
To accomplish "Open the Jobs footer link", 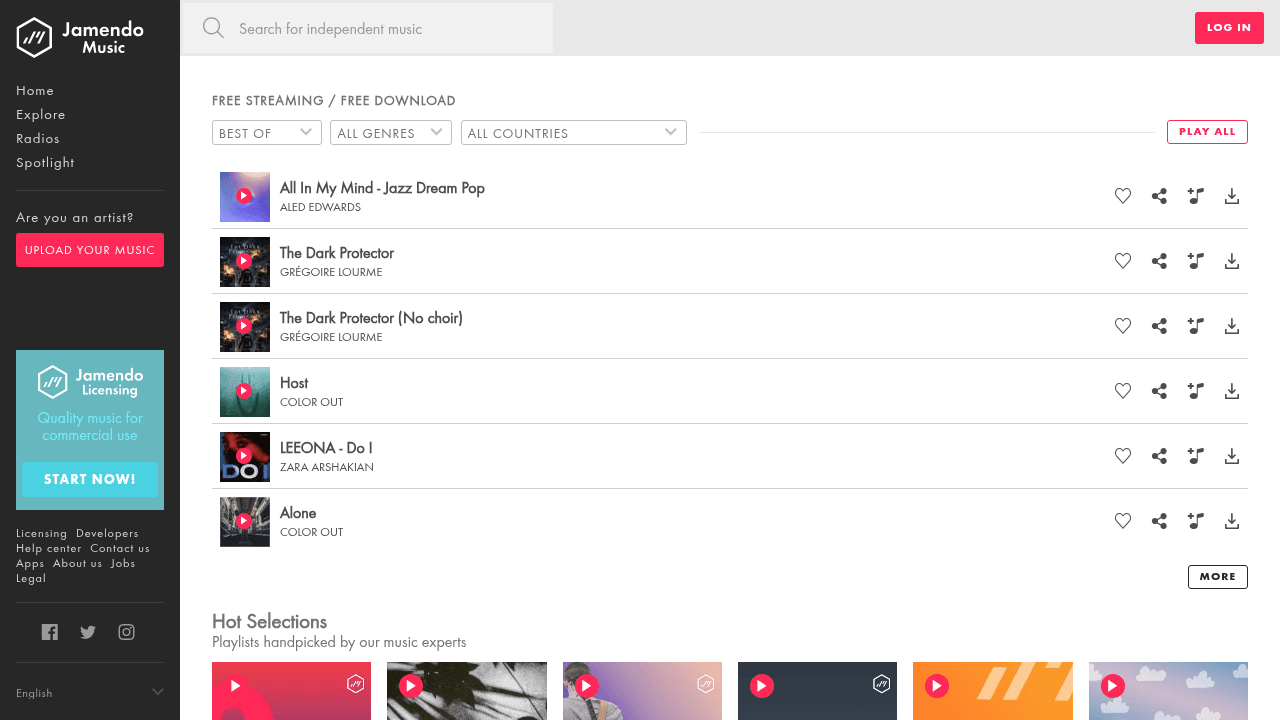I will click(x=123, y=564).
